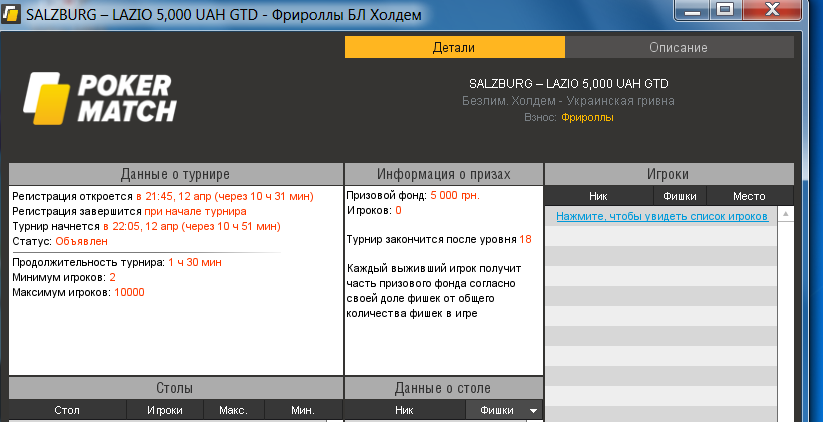Click the max players value 10000

pos(129,292)
